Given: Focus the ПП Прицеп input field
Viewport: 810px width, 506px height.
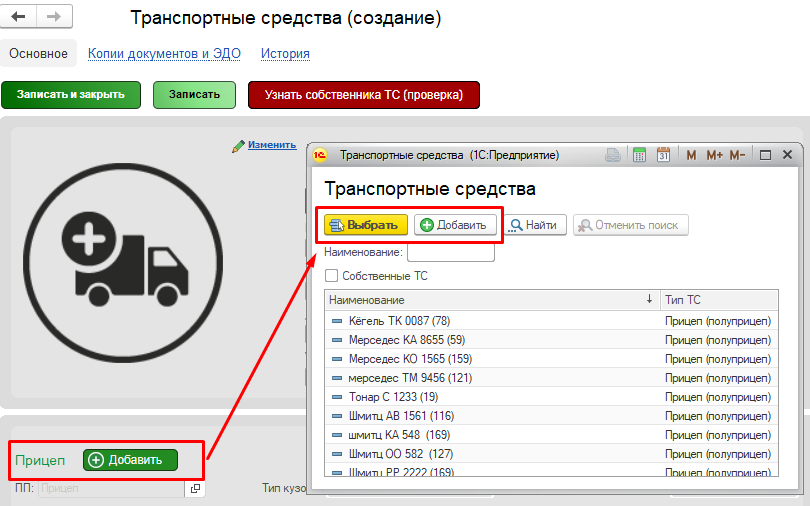Looking at the screenshot, I should click(111, 488).
